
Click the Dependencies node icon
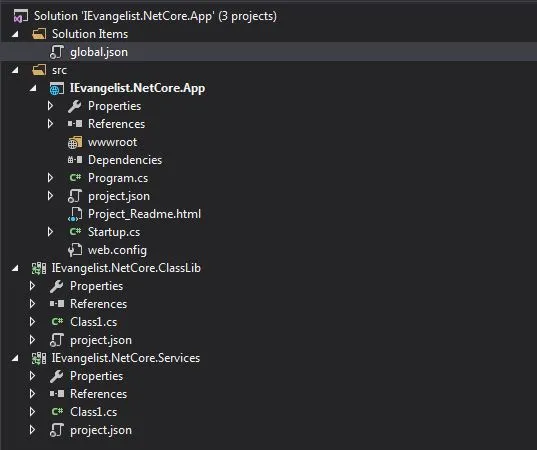(75, 160)
